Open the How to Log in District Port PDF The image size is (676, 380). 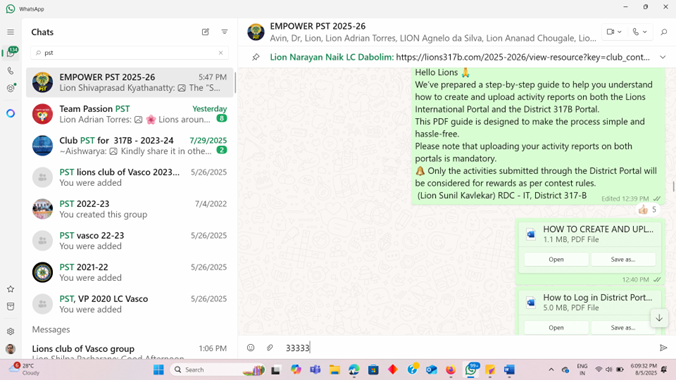[556, 327]
